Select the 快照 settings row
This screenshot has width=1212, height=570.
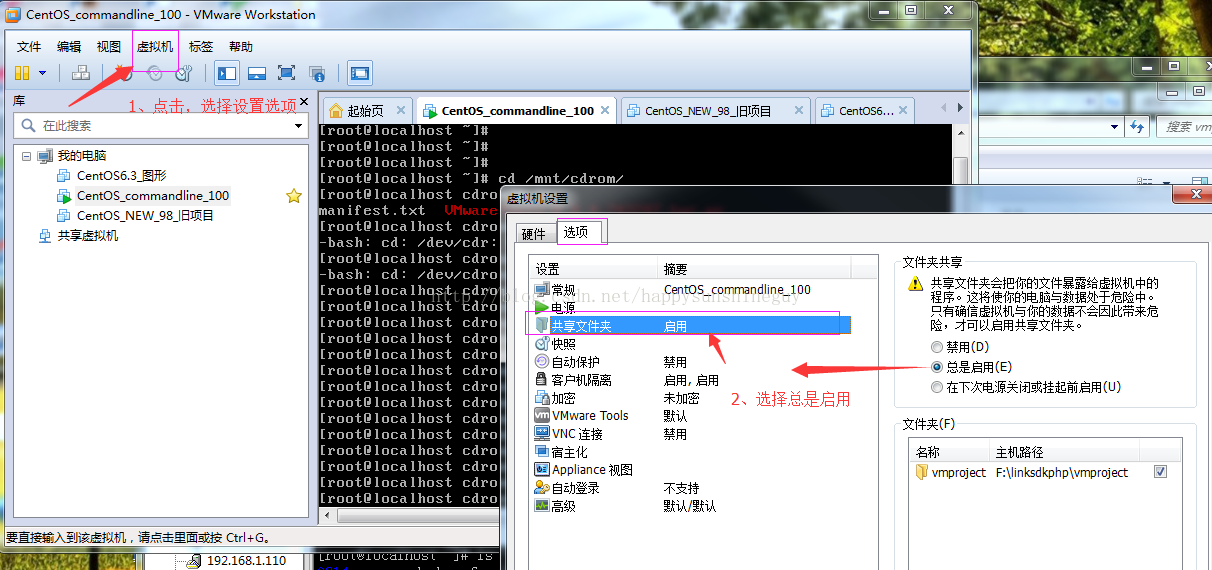click(690, 343)
